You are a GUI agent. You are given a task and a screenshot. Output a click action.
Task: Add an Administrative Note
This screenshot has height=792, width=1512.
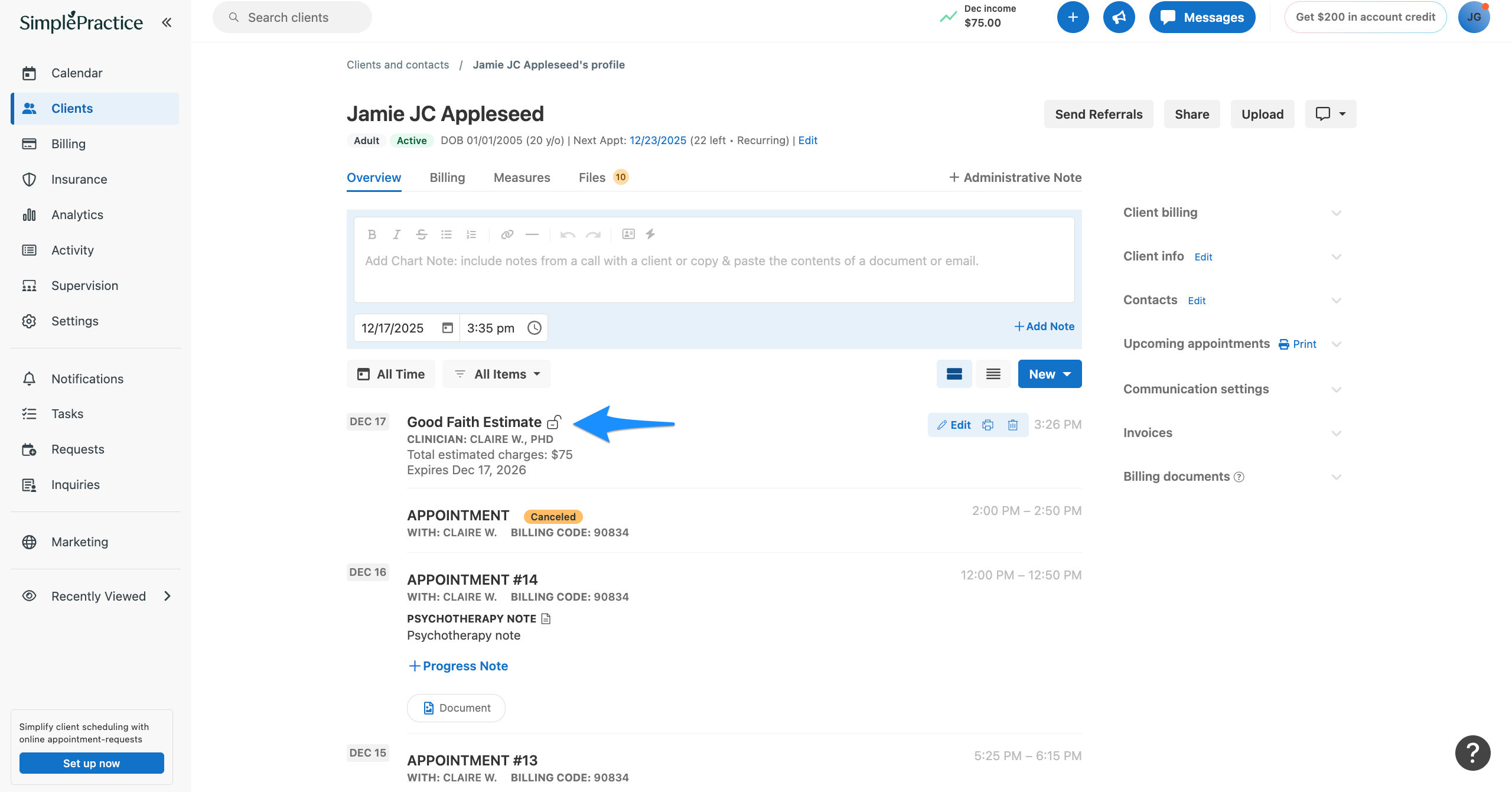[x=1015, y=178]
